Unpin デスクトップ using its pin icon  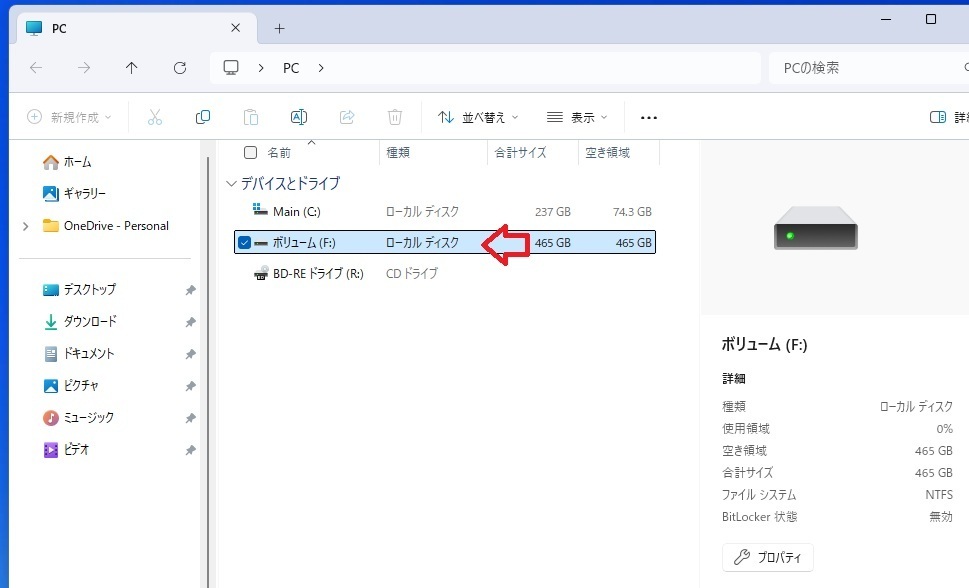(190, 290)
